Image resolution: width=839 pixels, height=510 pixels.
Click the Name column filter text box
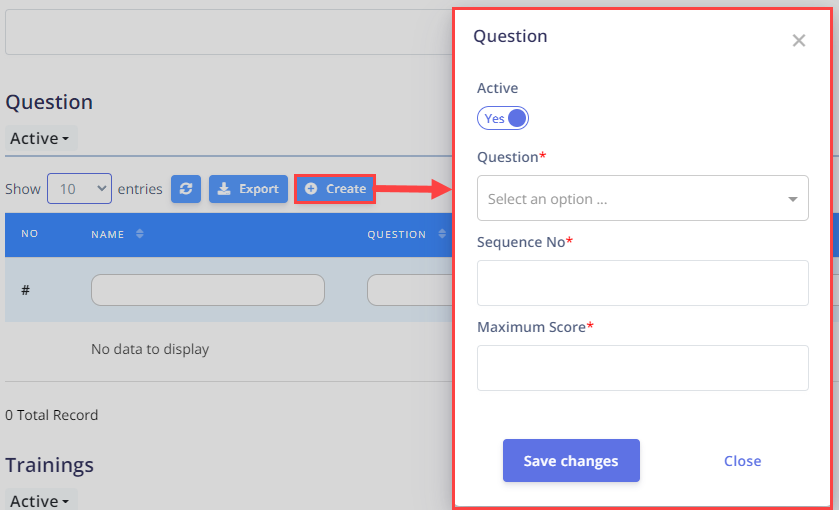(x=208, y=290)
